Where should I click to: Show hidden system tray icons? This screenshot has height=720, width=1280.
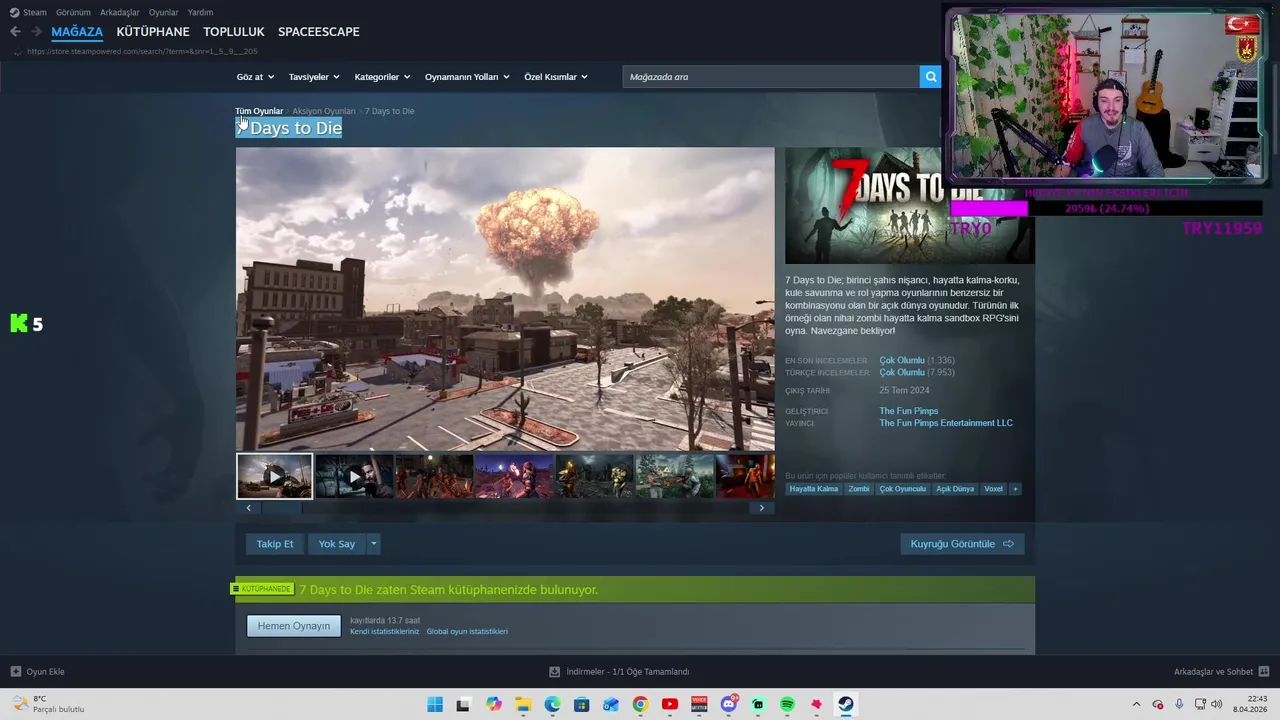pos(1136,704)
